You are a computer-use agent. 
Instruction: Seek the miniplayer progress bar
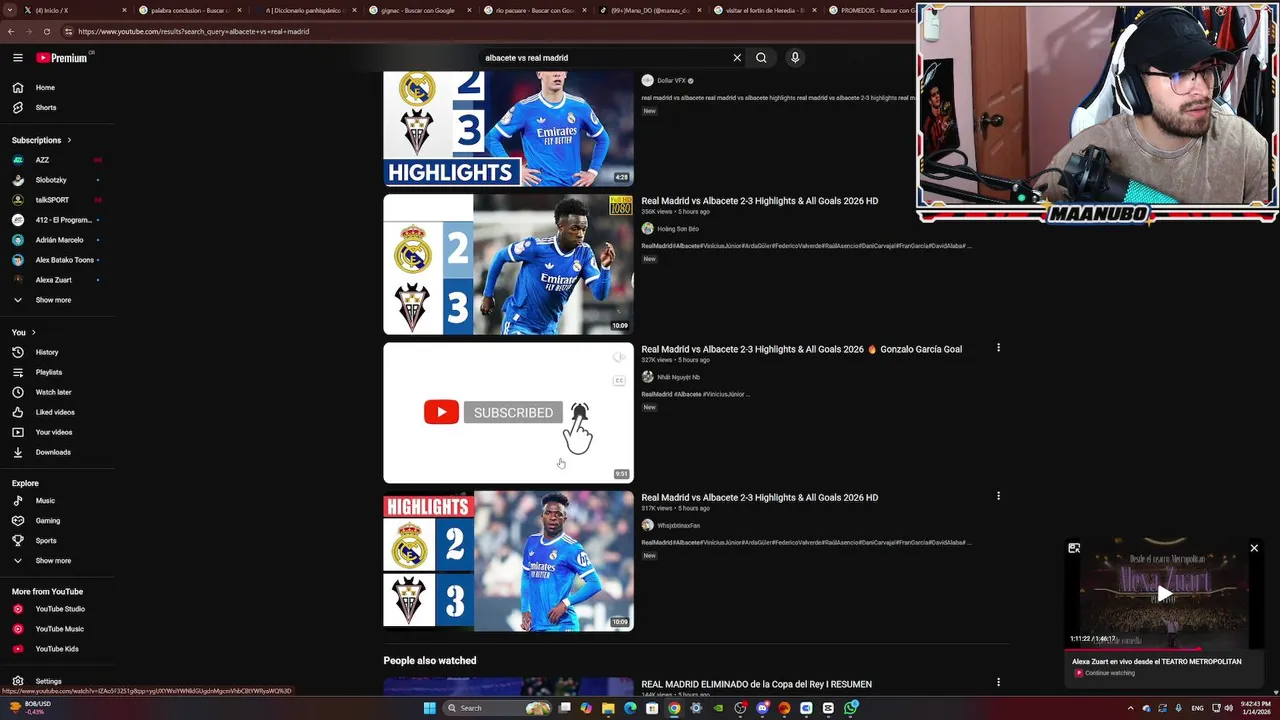[x=1164, y=649]
